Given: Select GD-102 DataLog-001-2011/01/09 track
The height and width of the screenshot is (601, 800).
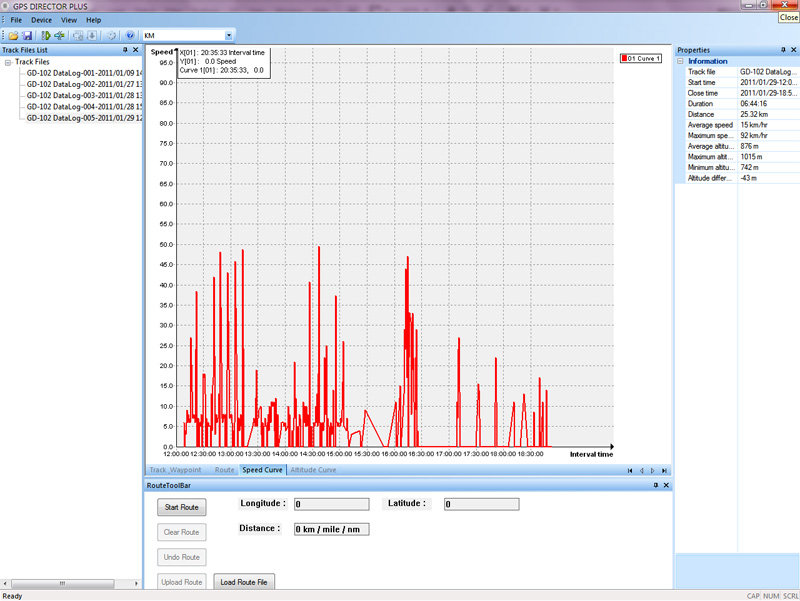Looking at the screenshot, I should coord(84,73).
